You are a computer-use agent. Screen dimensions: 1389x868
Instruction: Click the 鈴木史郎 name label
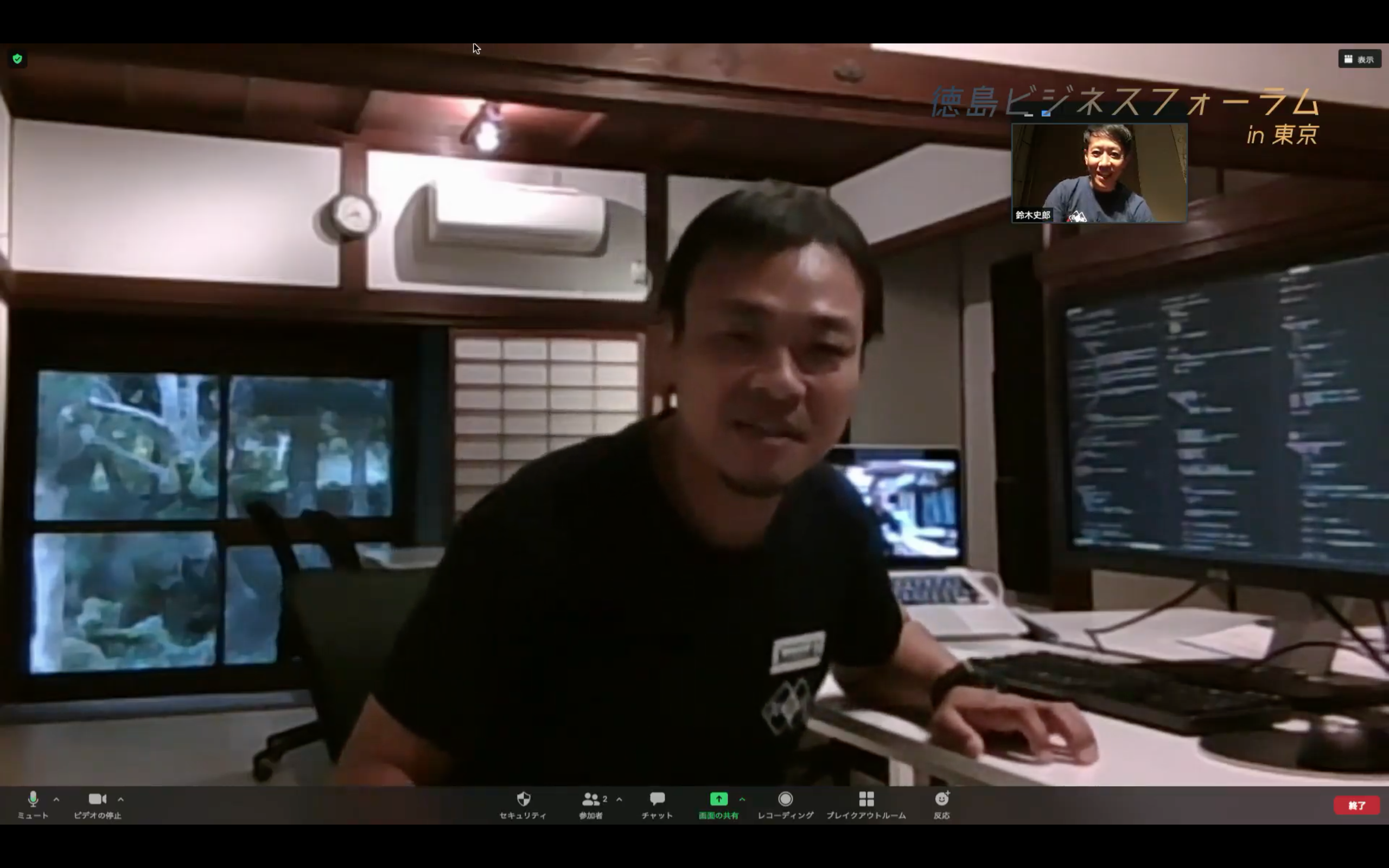(x=1033, y=215)
